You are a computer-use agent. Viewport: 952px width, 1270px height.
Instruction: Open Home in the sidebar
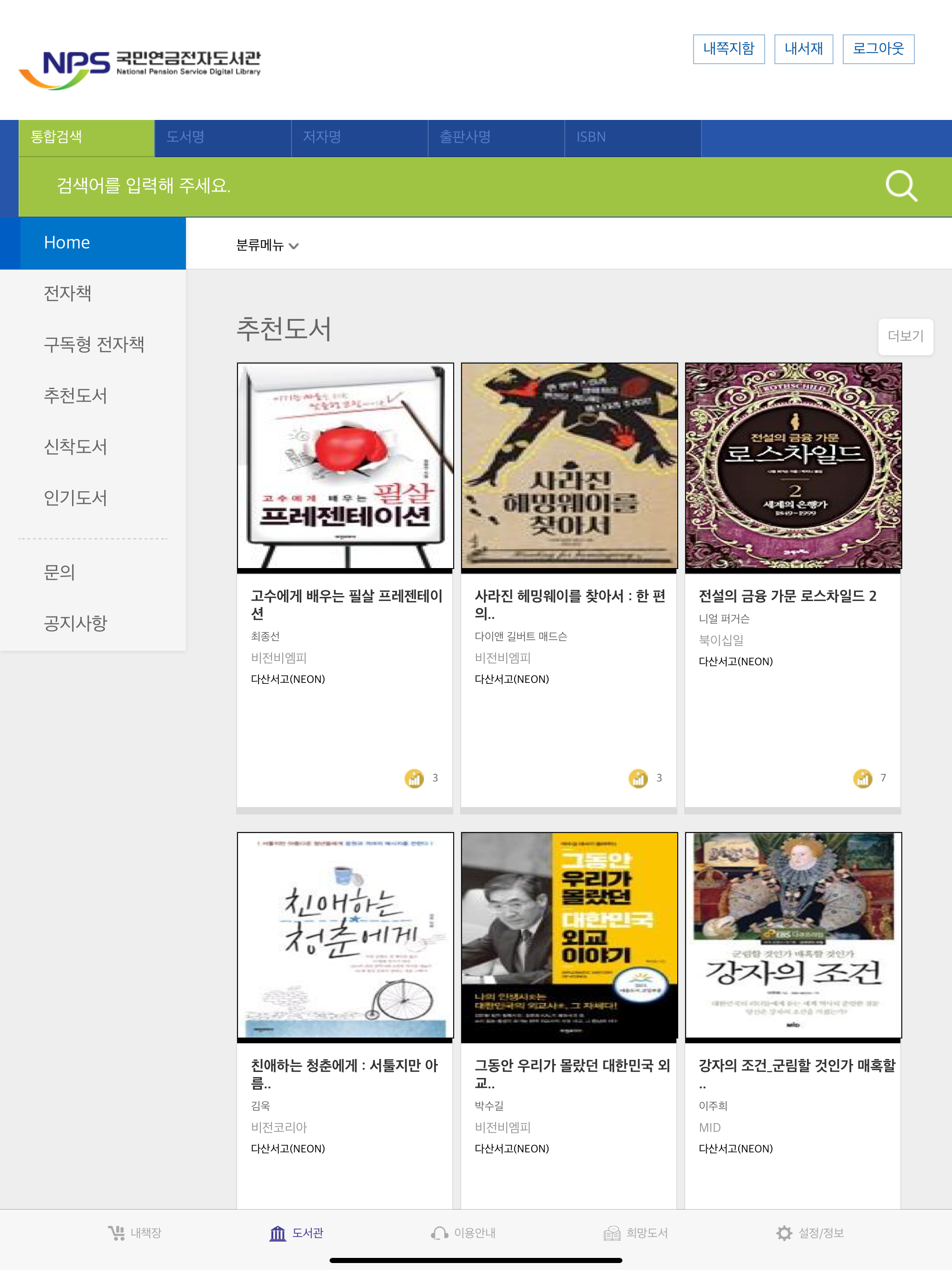(x=93, y=243)
